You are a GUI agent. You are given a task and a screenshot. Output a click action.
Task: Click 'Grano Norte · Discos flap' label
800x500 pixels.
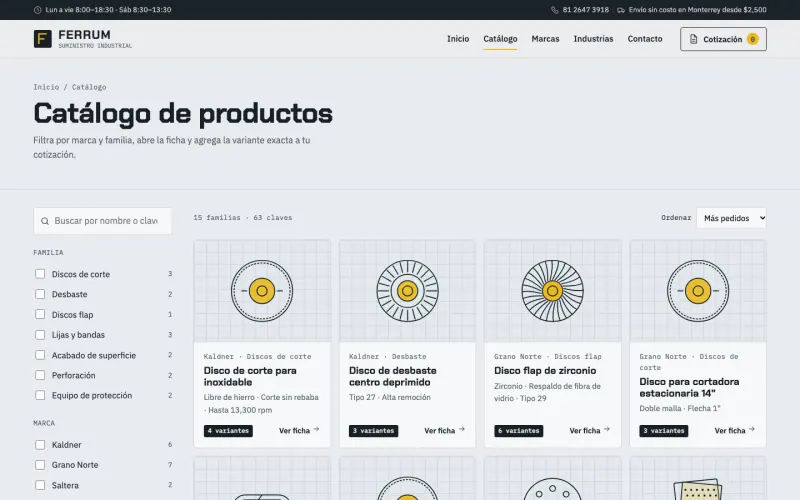pos(547,357)
